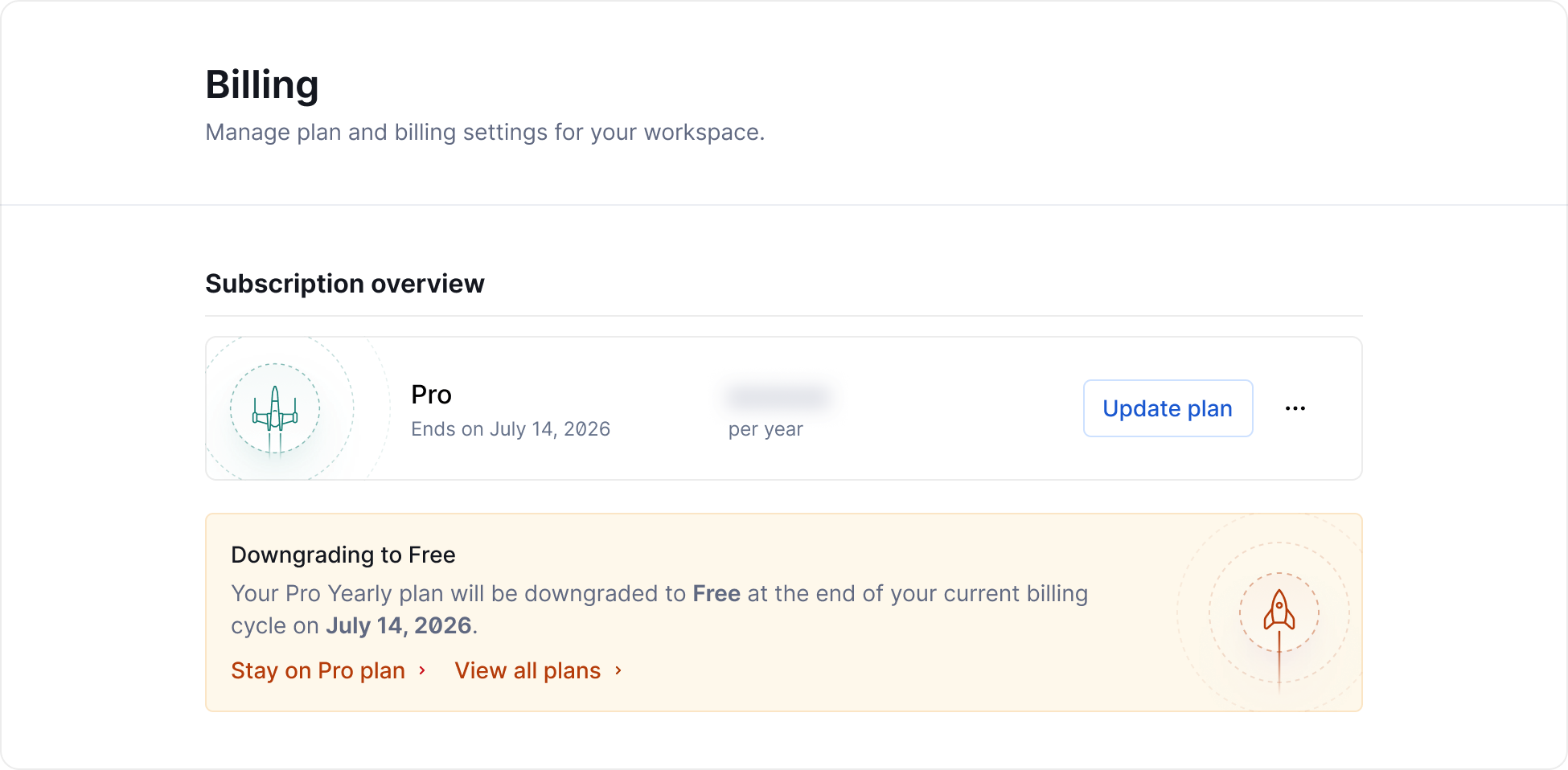Select the Pro plan name label
The height and width of the screenshot is (770, 1568).
click(430, 395)
